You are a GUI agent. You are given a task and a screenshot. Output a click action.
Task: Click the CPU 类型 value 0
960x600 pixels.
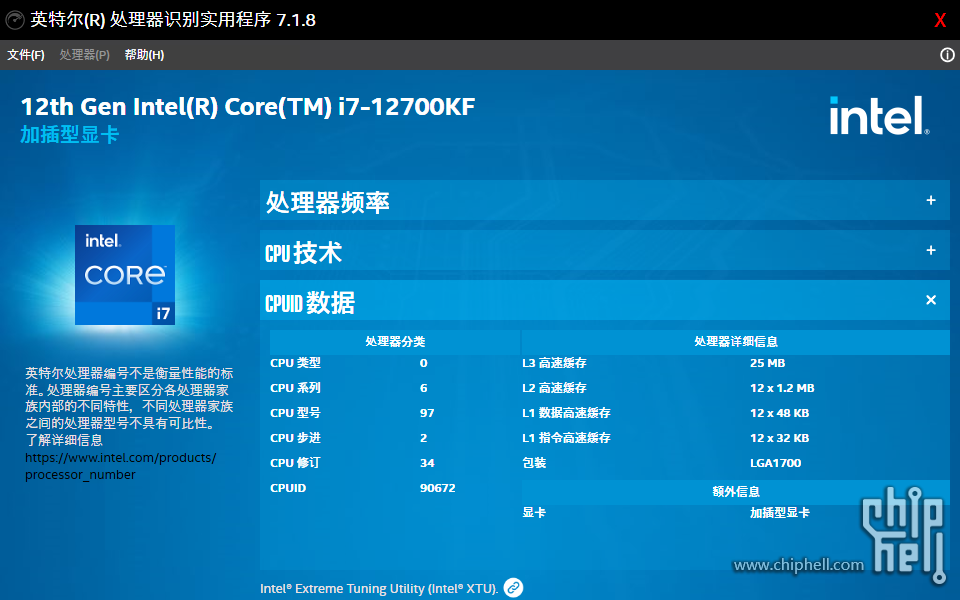tap(424, 363)
